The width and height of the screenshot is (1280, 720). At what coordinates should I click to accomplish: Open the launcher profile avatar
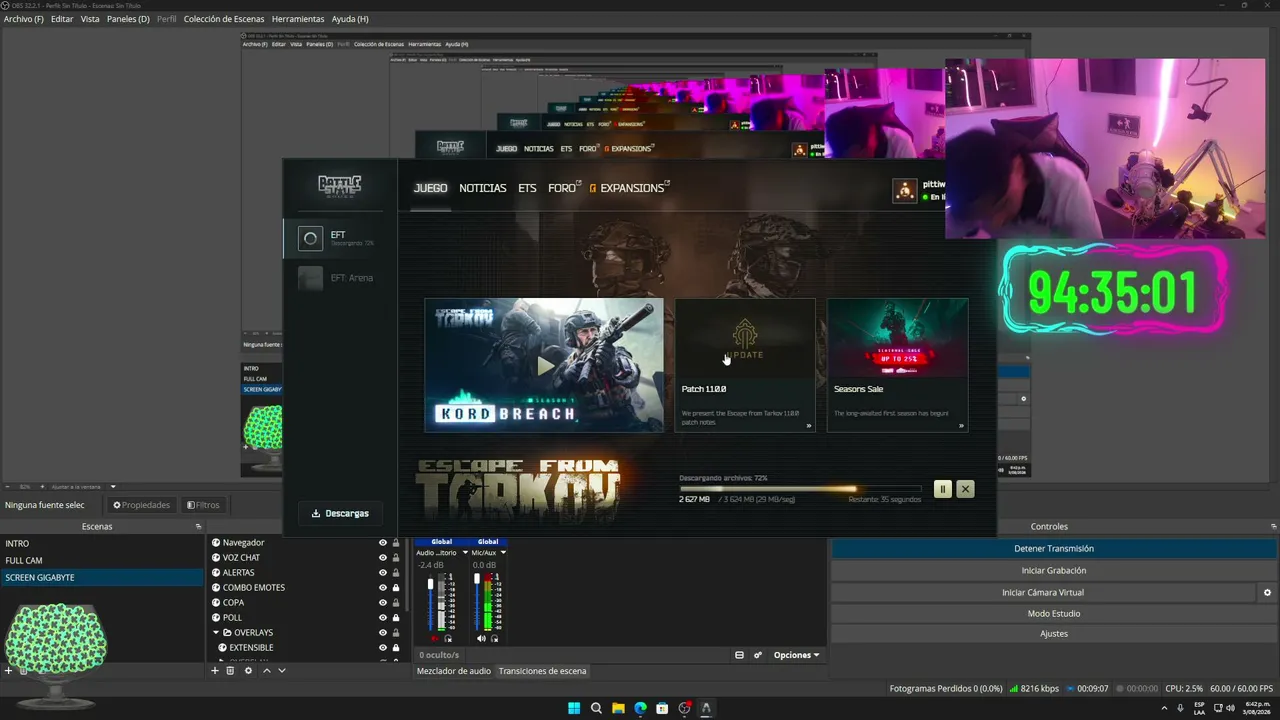[x=905, y=190]
